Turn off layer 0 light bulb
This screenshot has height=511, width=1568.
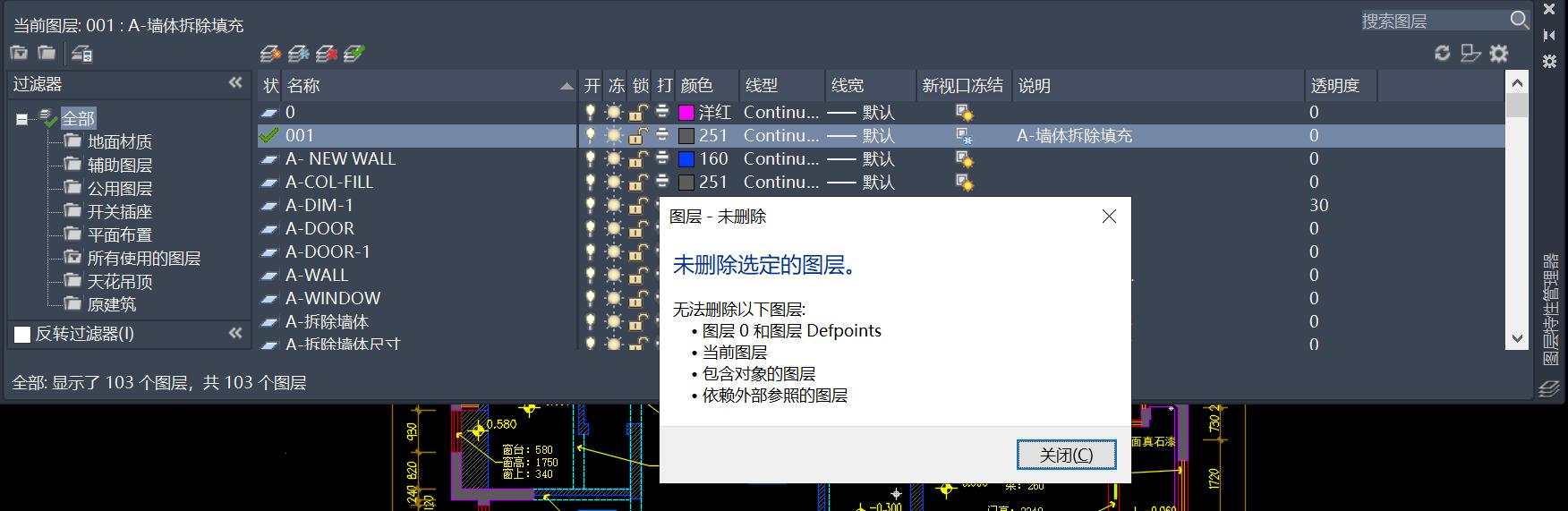coord(590,112)
